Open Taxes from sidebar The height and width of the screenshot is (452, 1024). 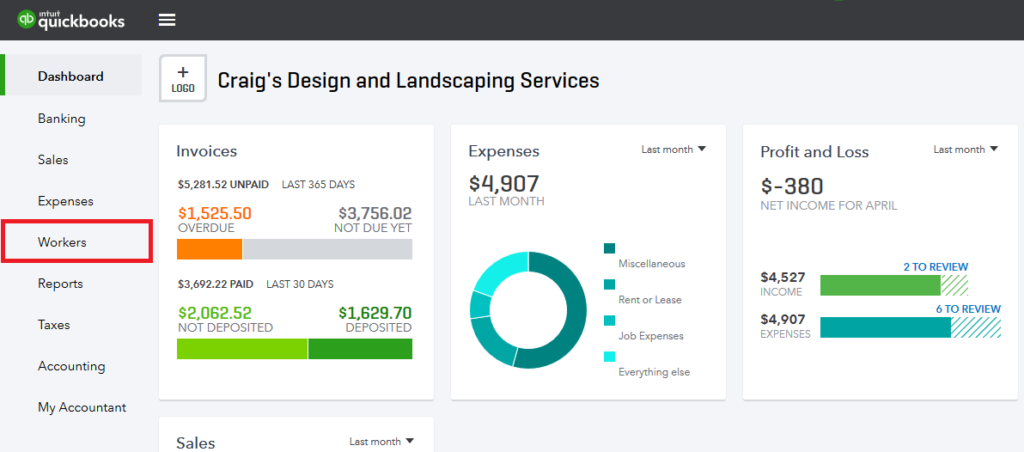tap(54, 325)
